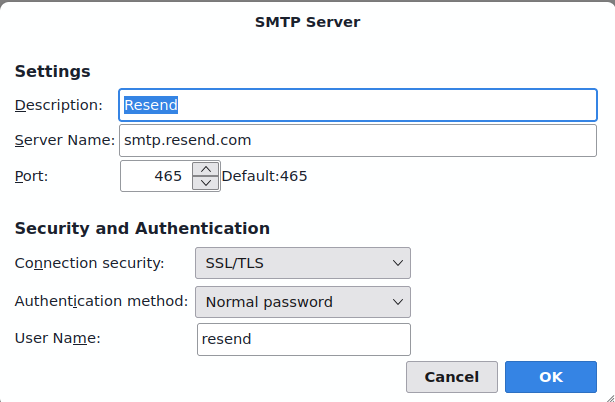Increase port with the up arrow
Viewport: 615px width, 402px height.
(x=206, y=169)
